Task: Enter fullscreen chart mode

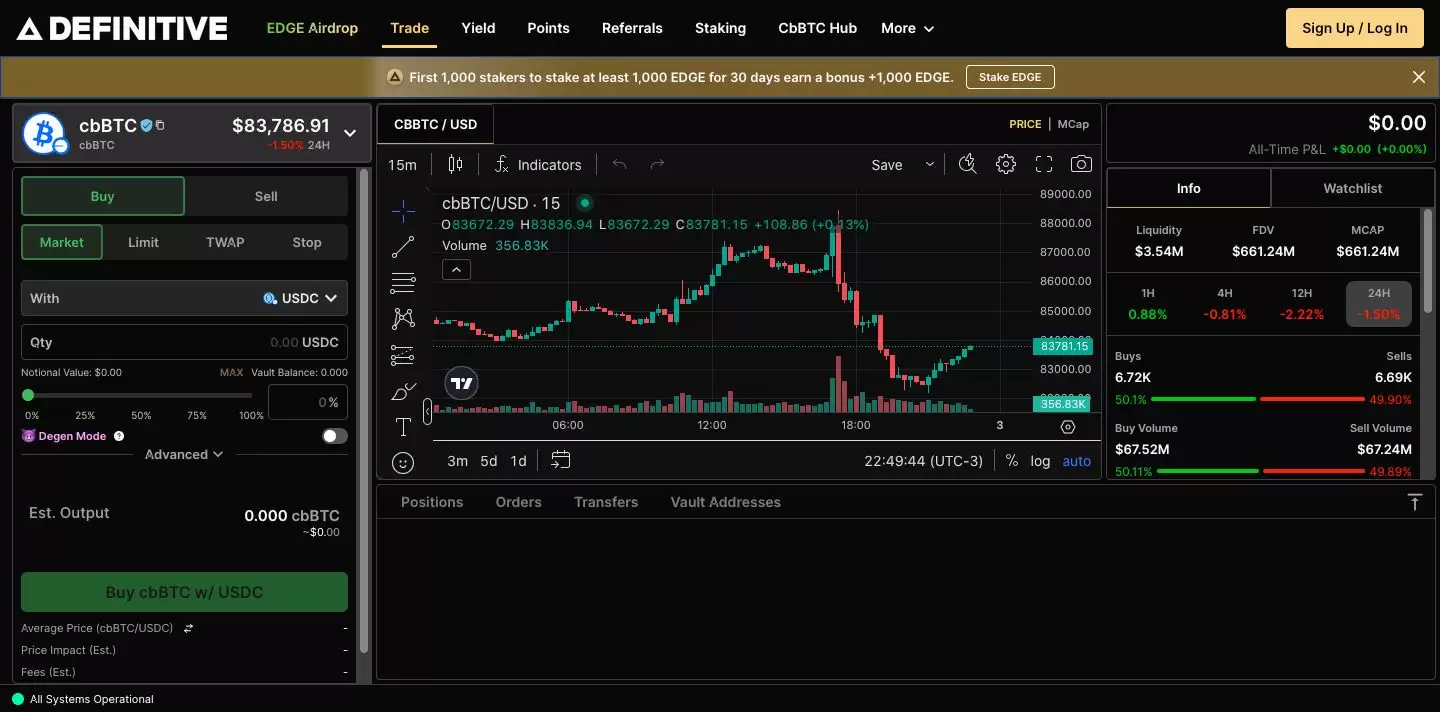Action: pos(1044,165)
